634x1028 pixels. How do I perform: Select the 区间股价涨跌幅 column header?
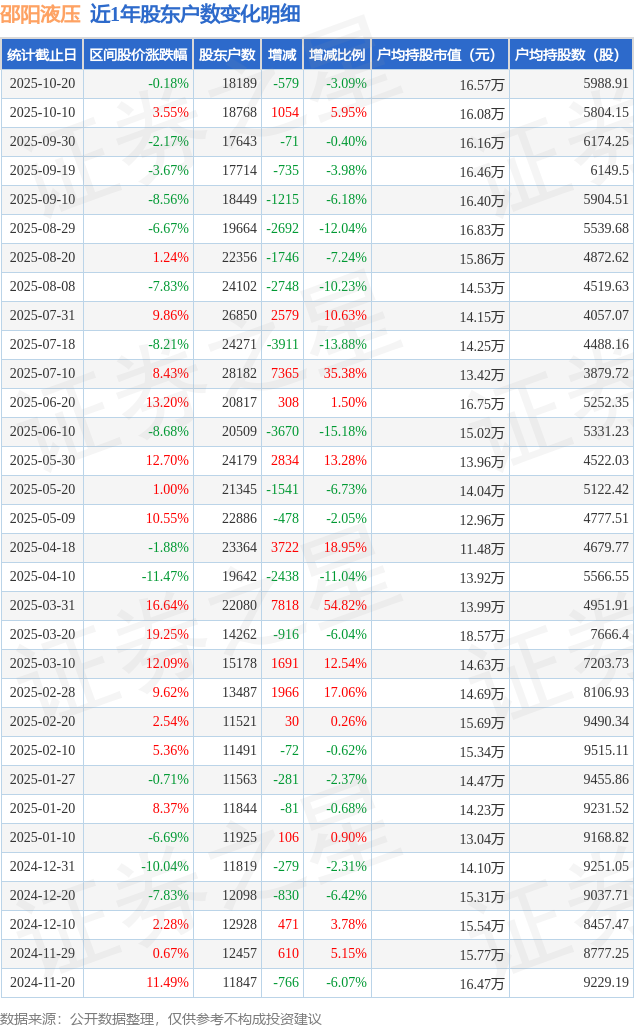point(137,55)
